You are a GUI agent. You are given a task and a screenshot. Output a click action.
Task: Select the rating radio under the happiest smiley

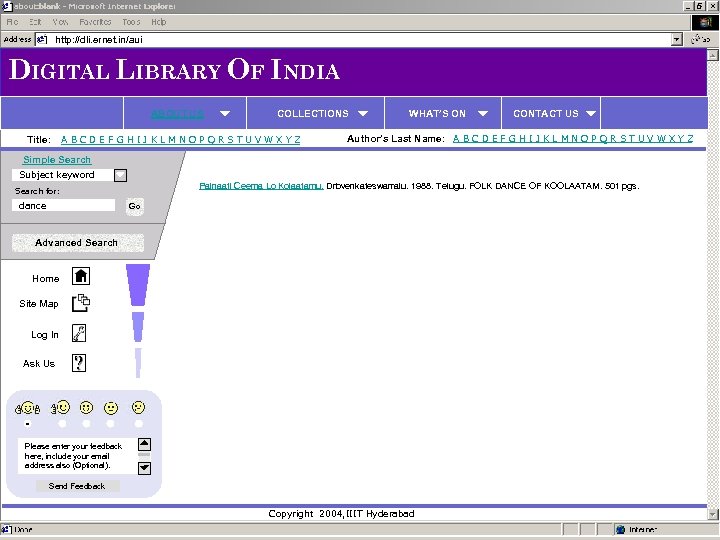(x=28, y=424)
